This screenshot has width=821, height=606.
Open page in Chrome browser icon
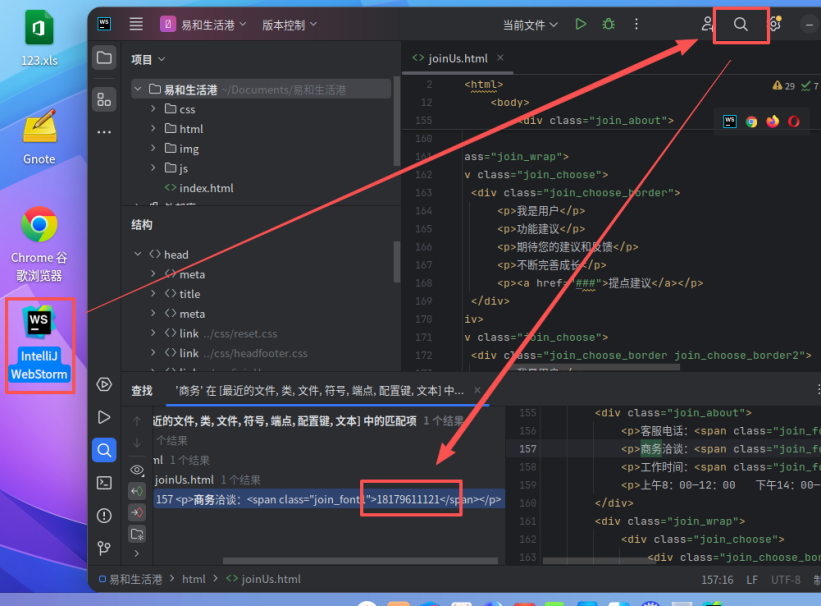(x=751, y=122)
